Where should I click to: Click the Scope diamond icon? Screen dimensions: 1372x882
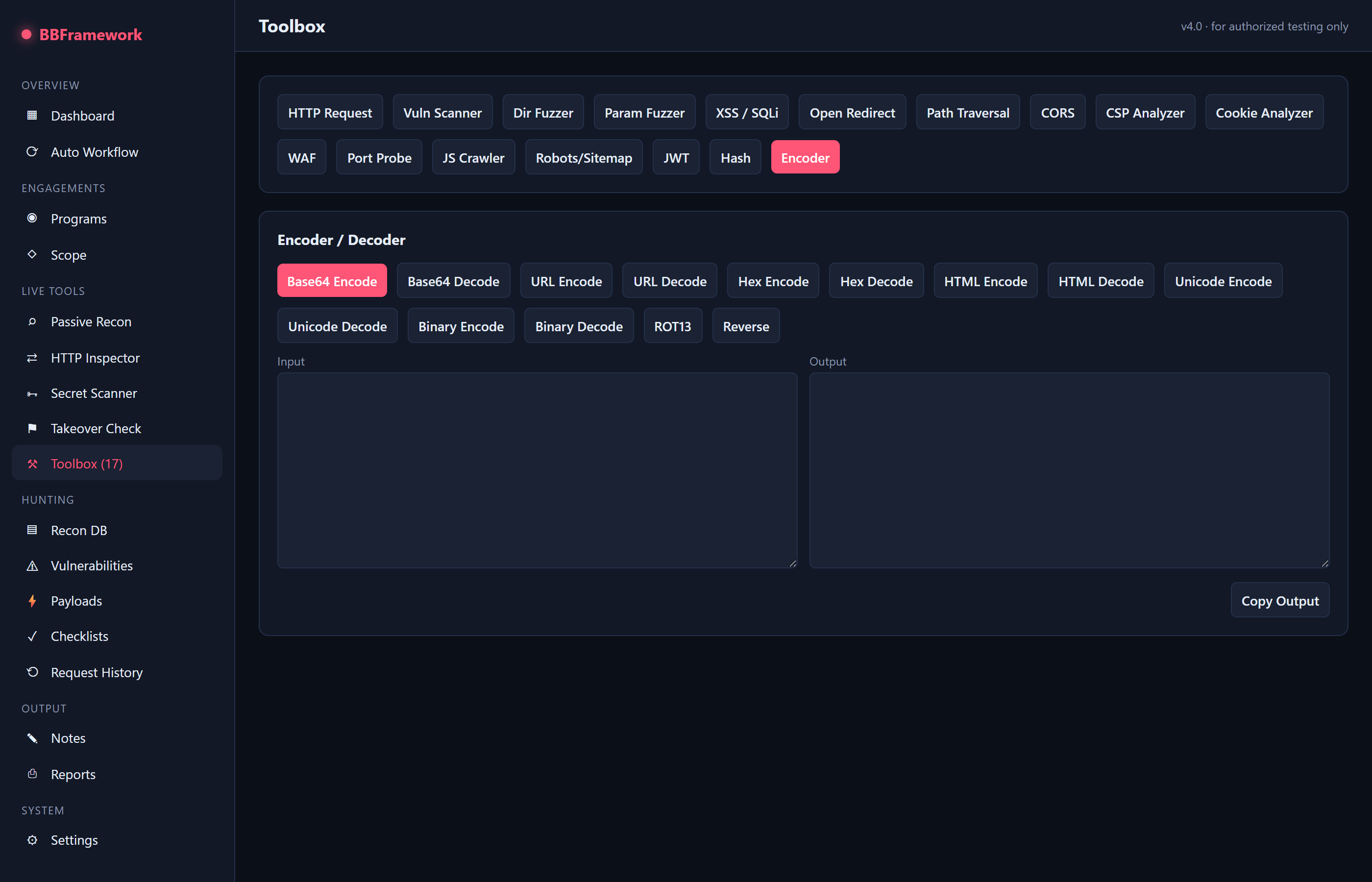pos(32,254)
